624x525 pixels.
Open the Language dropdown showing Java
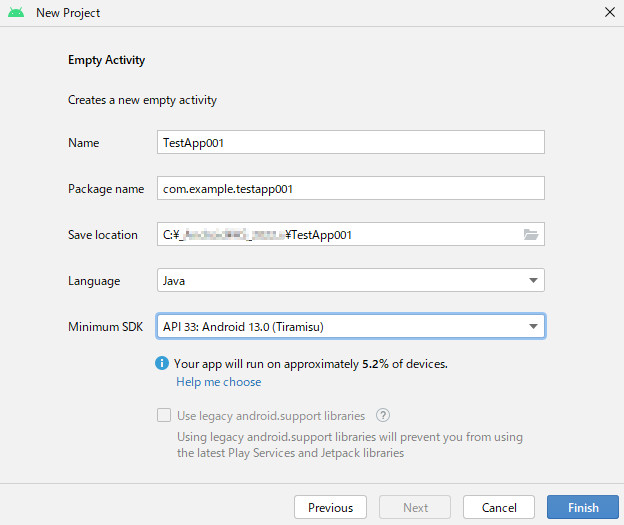(351, 280)
